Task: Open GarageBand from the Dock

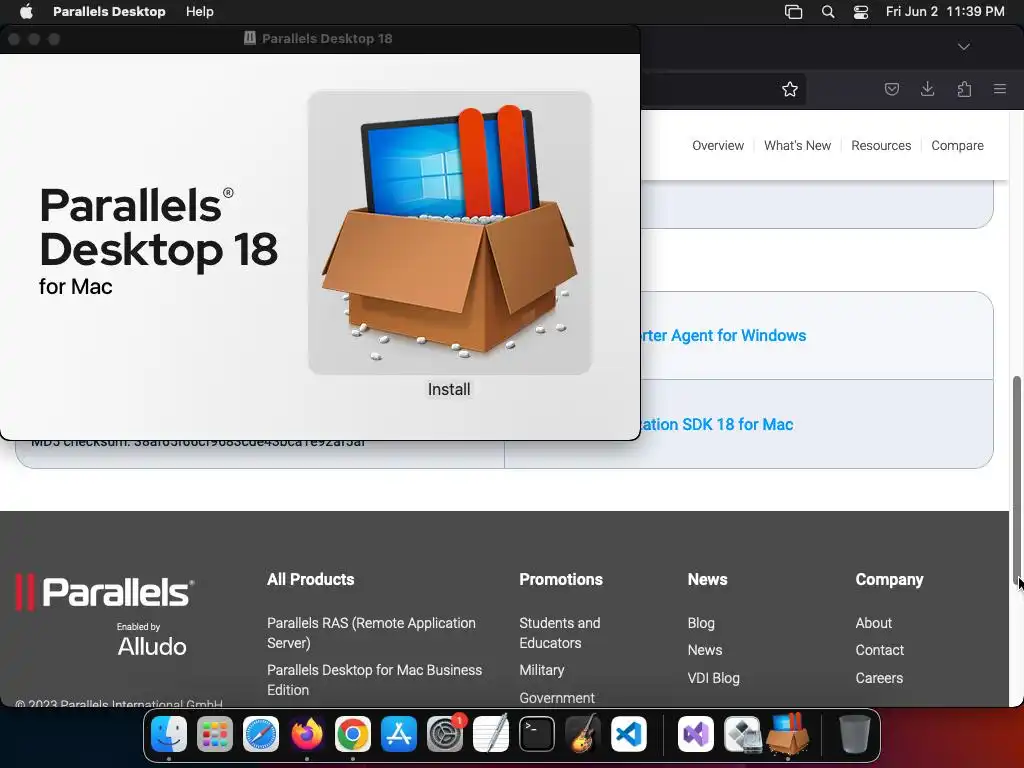Action: coord(583,734)
